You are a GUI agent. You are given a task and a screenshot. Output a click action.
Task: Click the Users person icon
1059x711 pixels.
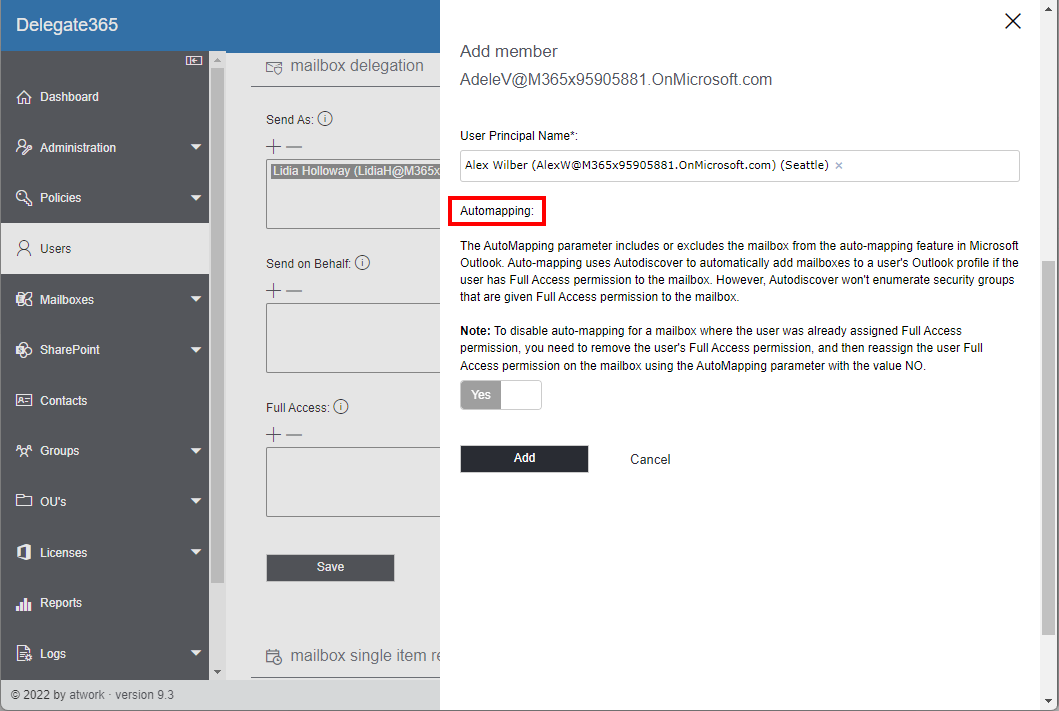[24, 248]
